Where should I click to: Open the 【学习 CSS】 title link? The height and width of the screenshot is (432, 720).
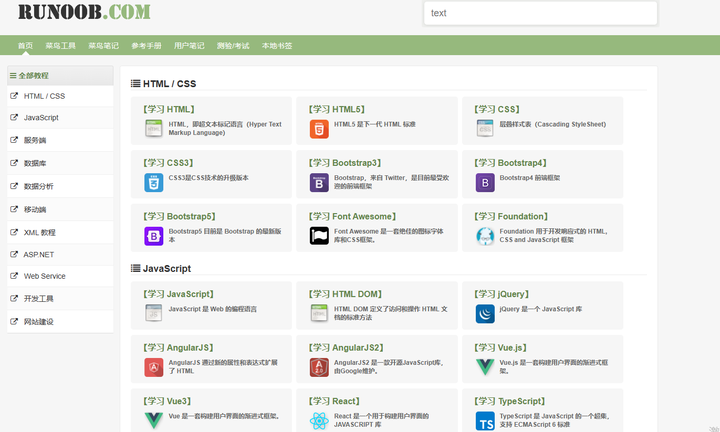(497, 109)
